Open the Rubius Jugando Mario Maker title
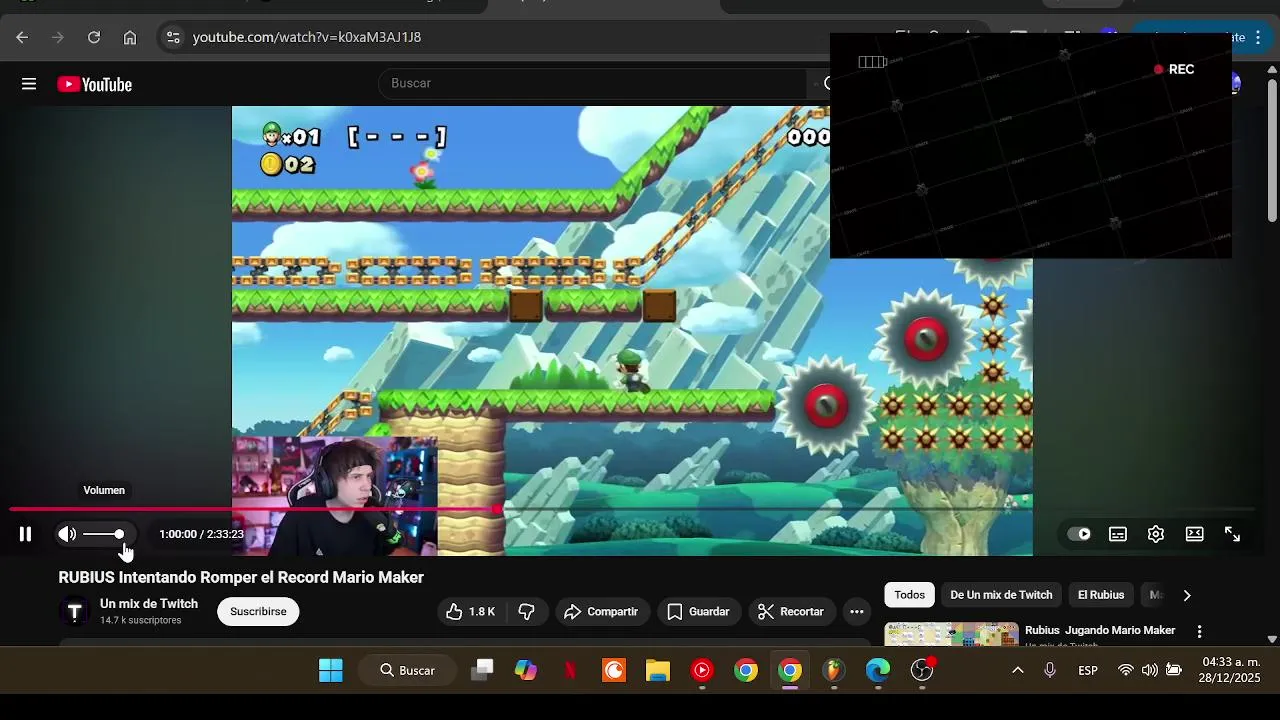This screenshot has width=1280, height=720. tap(1100, 630)
